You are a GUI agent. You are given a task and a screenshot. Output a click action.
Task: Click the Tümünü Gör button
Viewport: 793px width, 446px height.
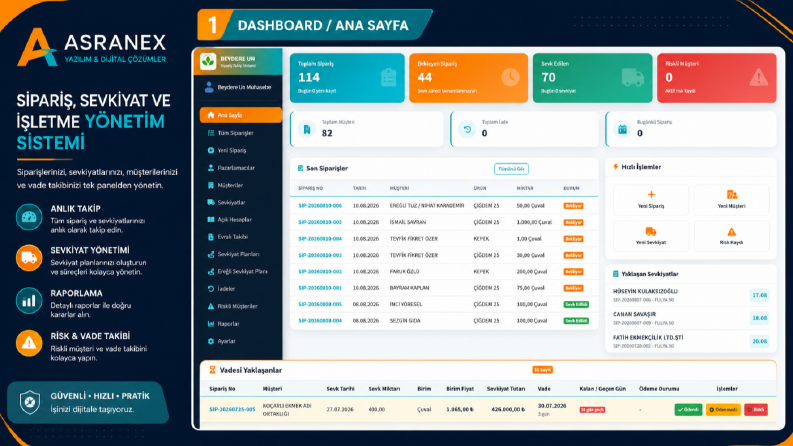[x=511, y=169]
